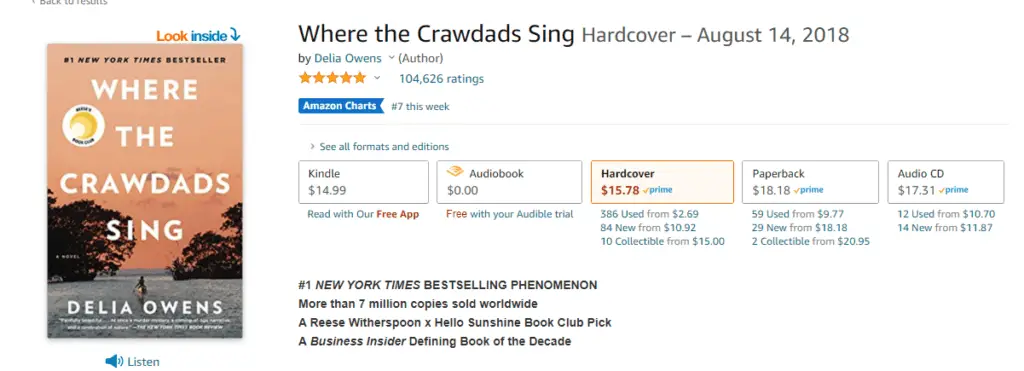Click the Prime logo under Paperback
The height and width of the screenshot is (371, 1024).
pyautogui.click(x=808, y=190)
